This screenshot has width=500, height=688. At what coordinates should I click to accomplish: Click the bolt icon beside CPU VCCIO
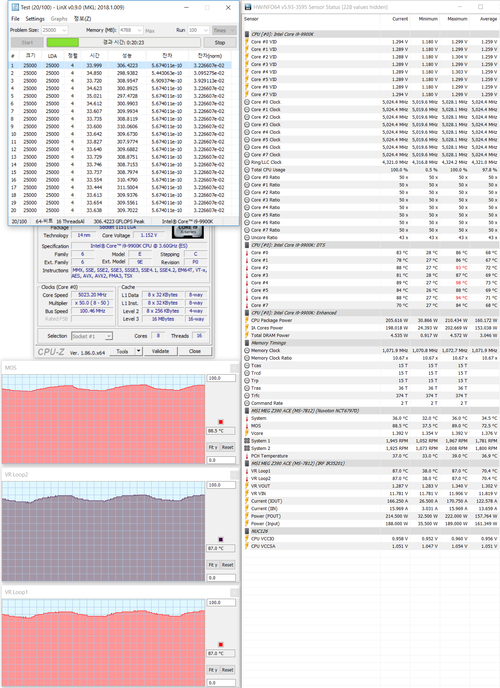(x=247, y=538)
